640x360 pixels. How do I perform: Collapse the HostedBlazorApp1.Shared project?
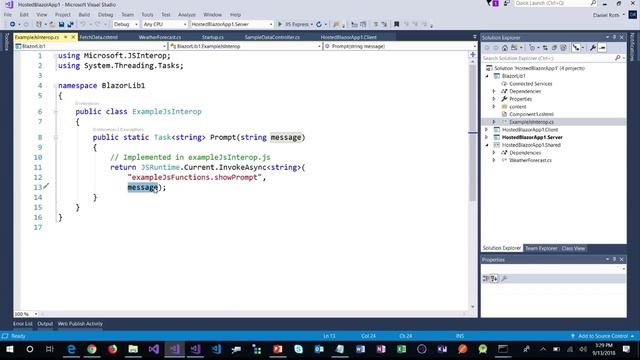[487, 145]
